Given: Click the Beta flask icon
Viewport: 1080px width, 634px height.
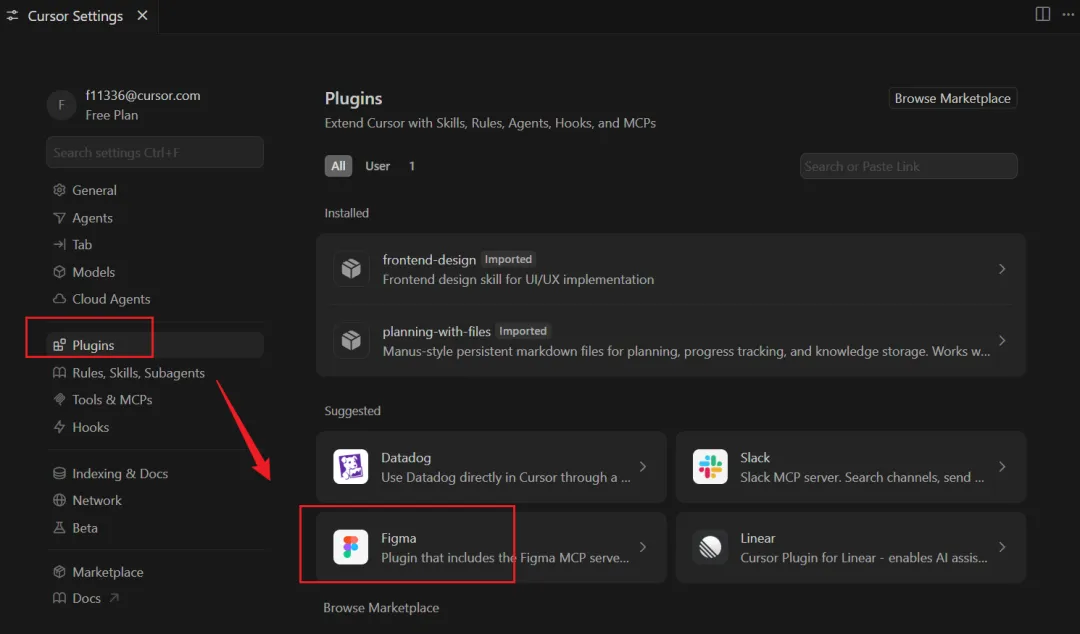Looking at the screenshot, I should point(59,527).
